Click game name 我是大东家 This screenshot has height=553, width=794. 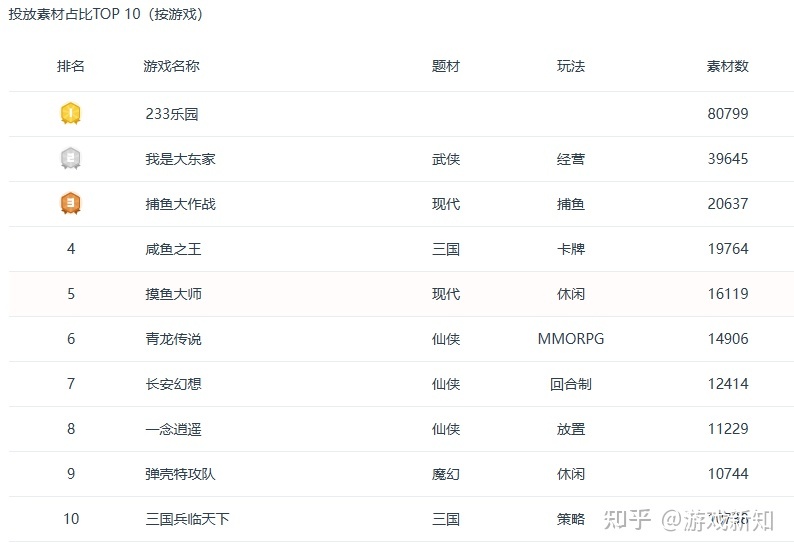(x=181, y=159)
